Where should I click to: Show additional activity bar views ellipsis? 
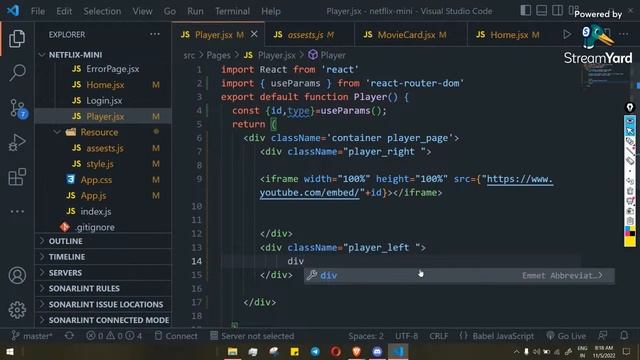tap(17, 211)
